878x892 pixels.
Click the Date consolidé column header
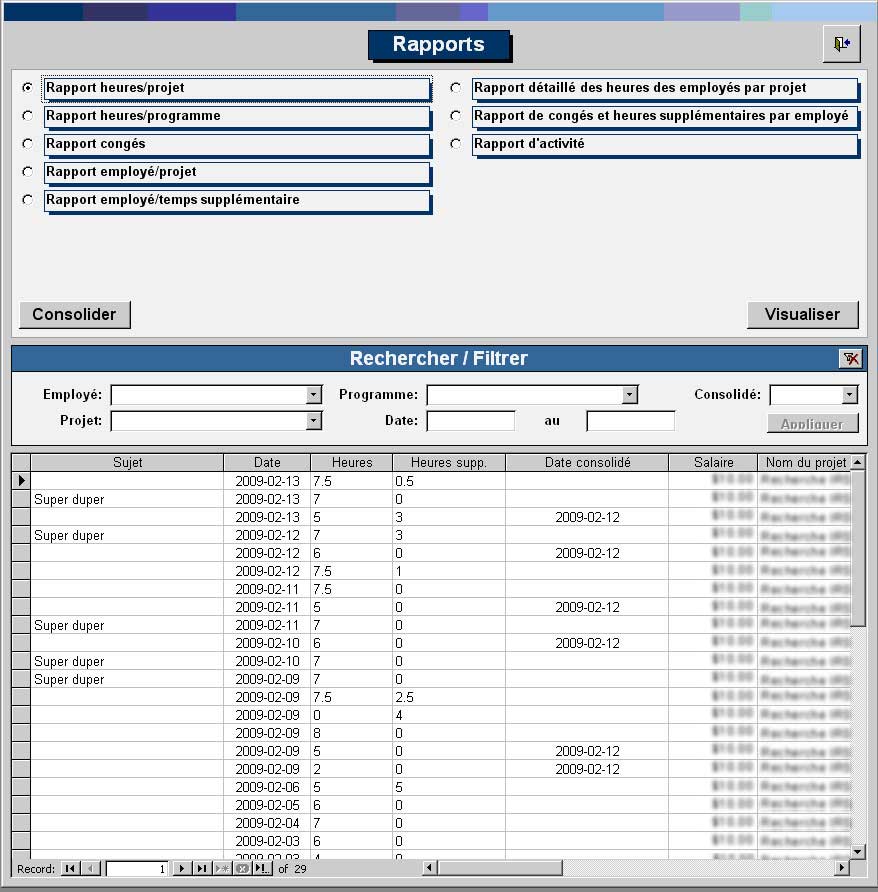587,462
